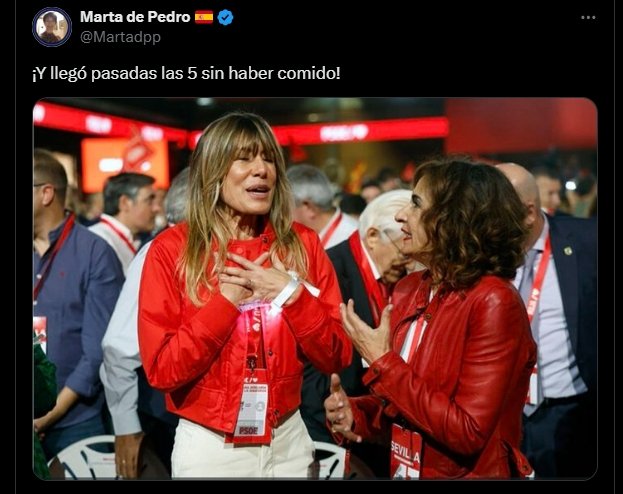Viewport: 623px width, 494px height.
Task: Open the @Martadpp handle link
Action: 120,37
